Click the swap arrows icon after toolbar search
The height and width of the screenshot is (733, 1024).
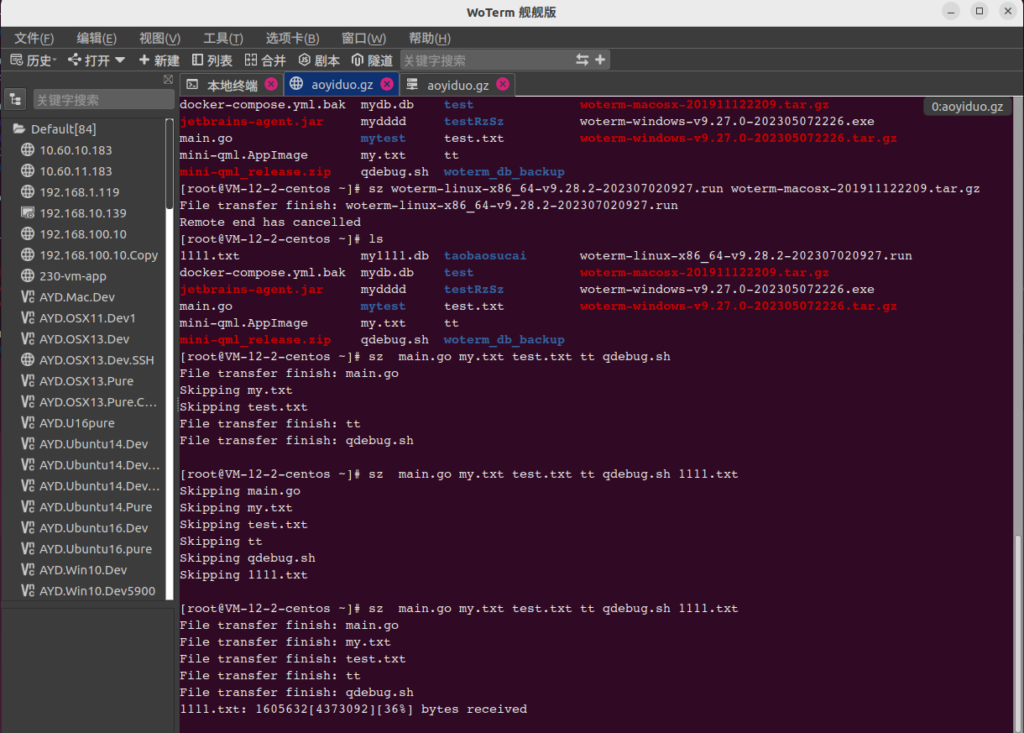(582, 60)
